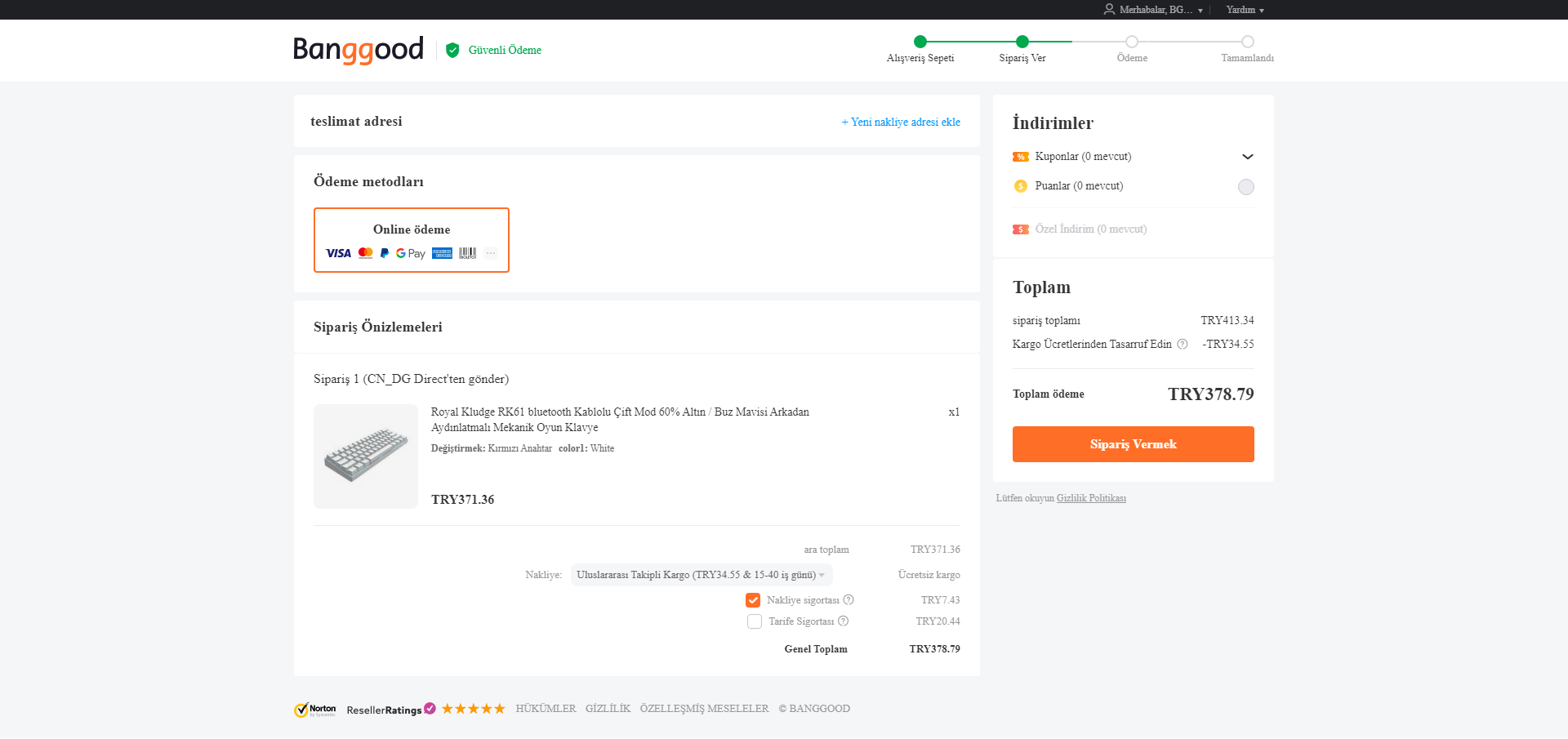Click the Norton security badge
The image size is (1568, 739).
[x=315, y=710]
